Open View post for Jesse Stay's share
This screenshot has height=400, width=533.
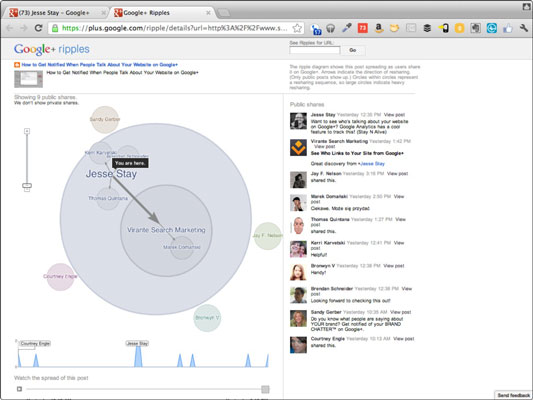394,115
